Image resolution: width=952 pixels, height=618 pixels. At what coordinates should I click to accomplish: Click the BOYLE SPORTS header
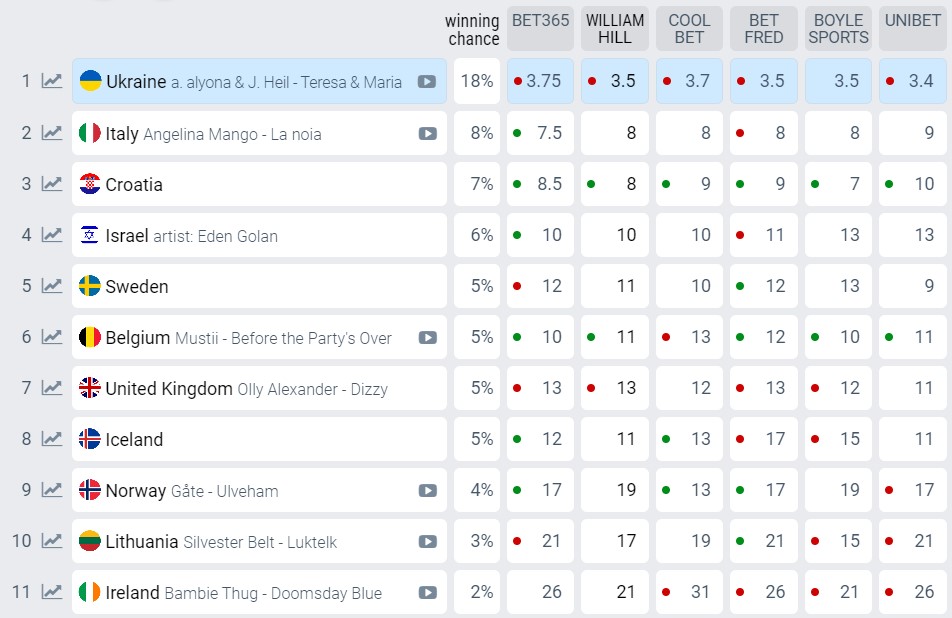(x=839, y=28)
